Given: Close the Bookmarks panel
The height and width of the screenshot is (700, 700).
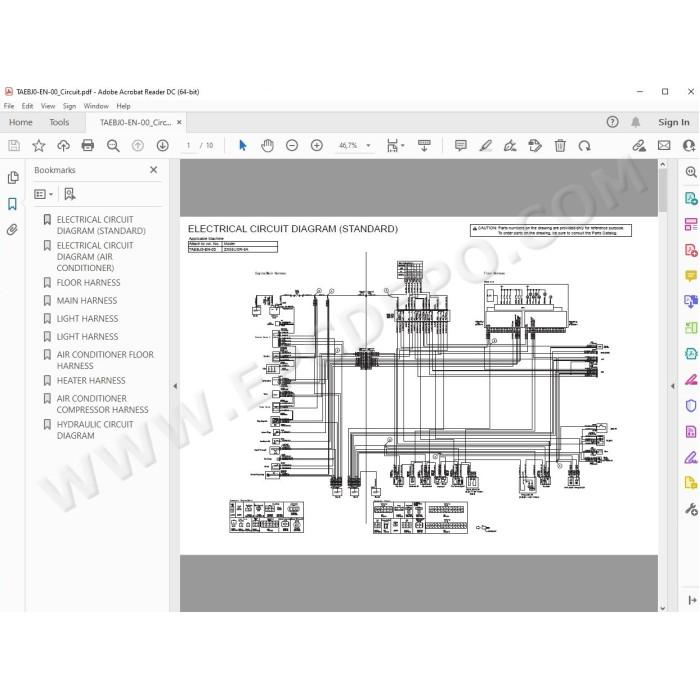Looking at the screenshot, I should tap(154, 170).
